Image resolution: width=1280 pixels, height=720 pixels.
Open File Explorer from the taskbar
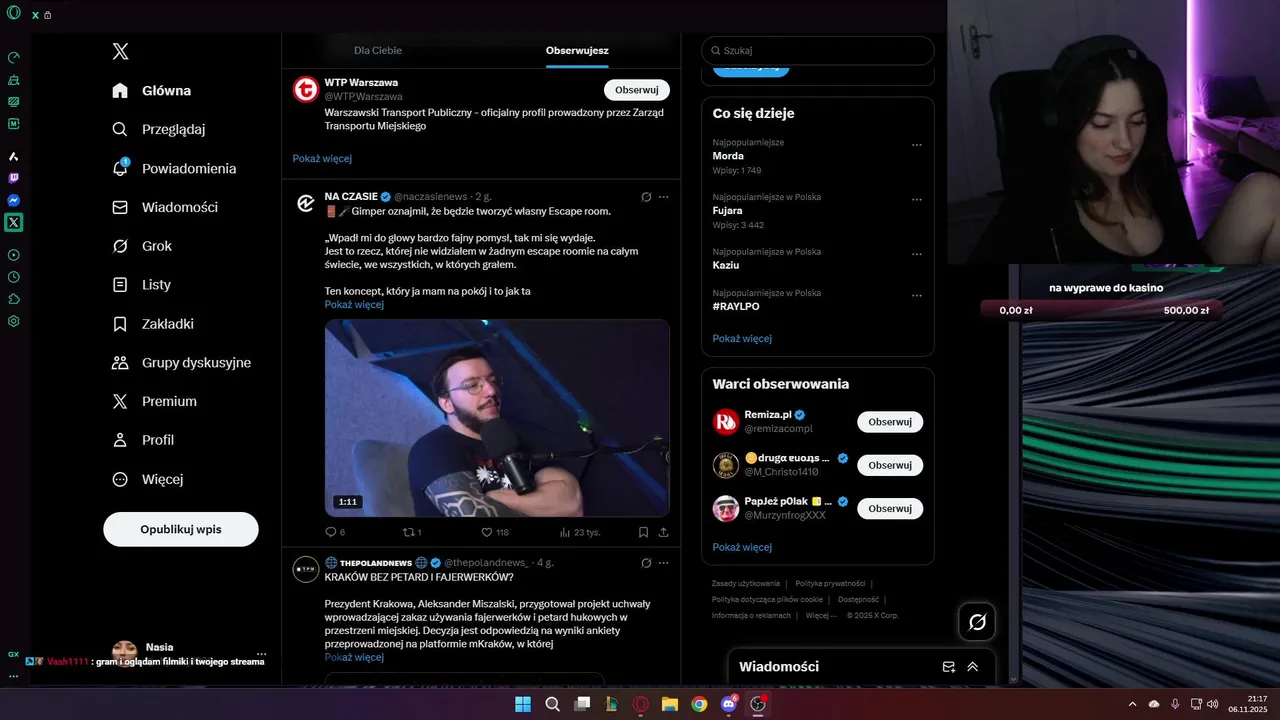[x=670, y=704]
